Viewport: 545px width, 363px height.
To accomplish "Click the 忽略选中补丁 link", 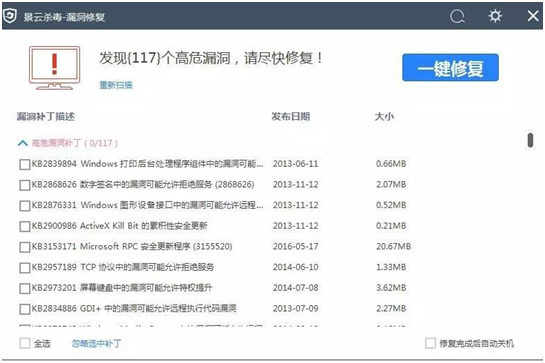I will click(x=96, y=344).
